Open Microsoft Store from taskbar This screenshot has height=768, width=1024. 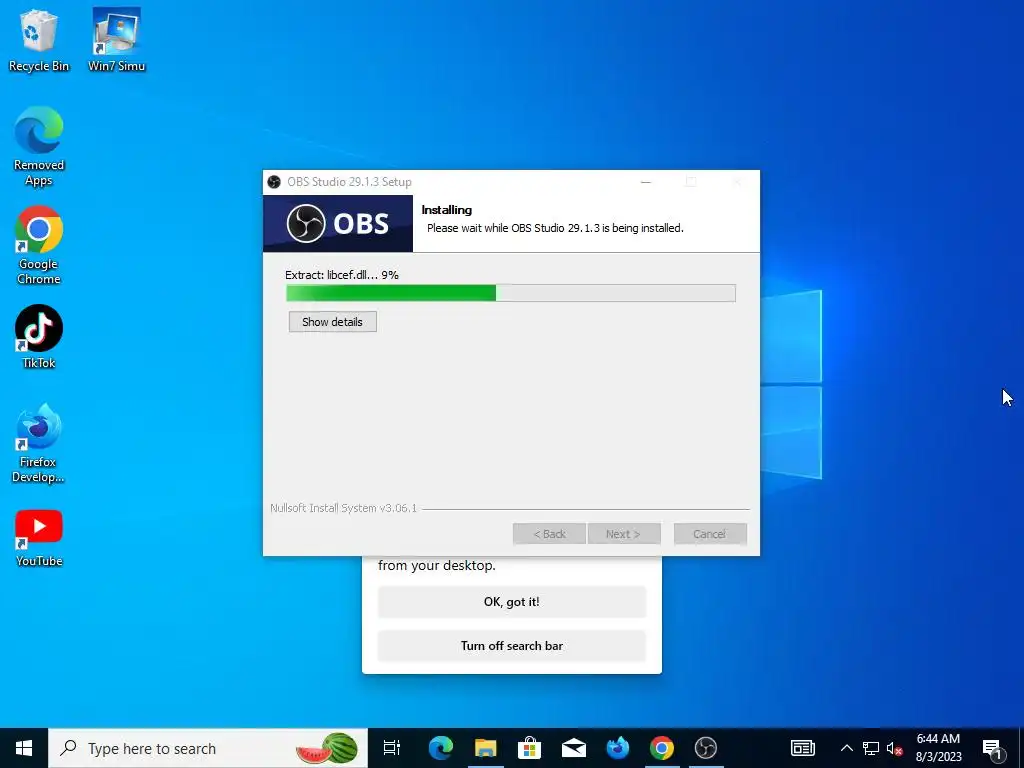pos(529,748)
